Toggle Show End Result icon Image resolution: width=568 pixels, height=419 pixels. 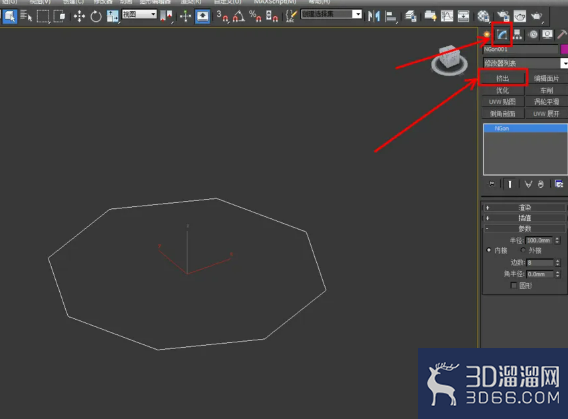510,184
